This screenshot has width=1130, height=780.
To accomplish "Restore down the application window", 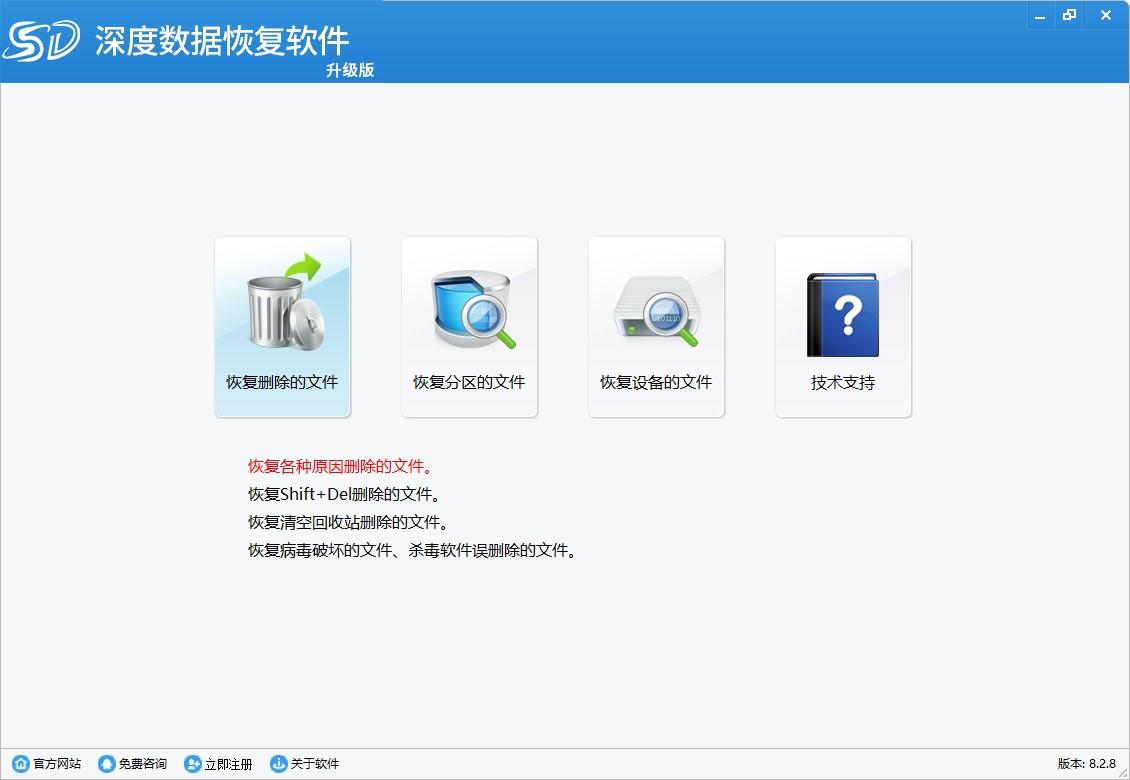I will point(1069,15).
